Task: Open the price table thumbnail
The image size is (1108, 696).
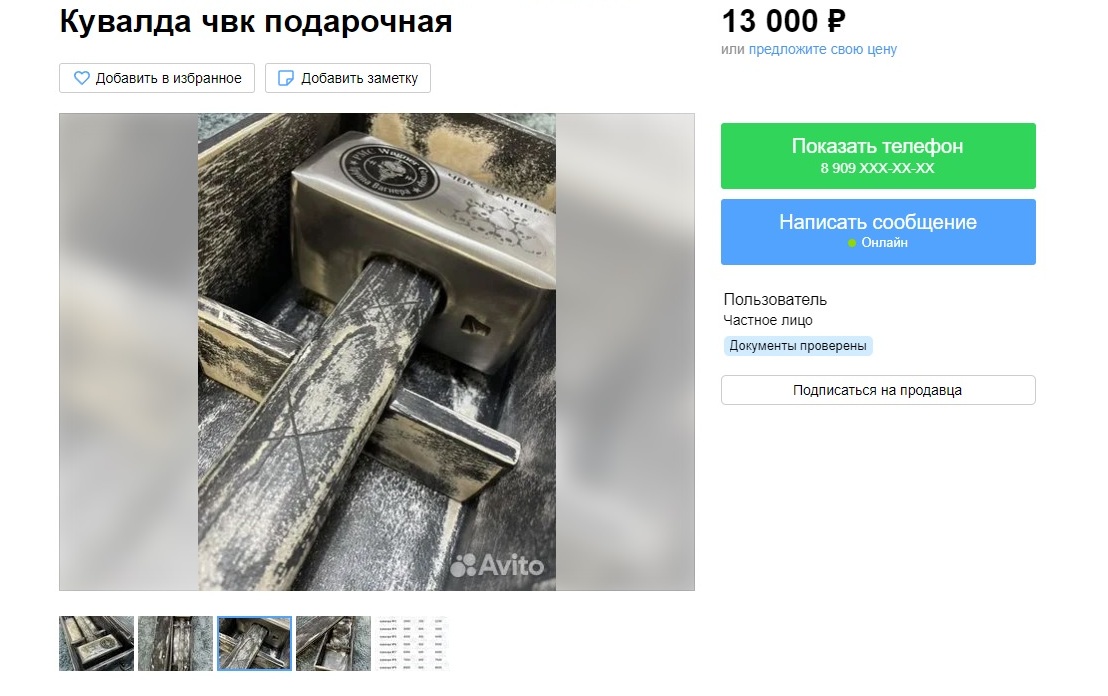Action: point(413,643)
